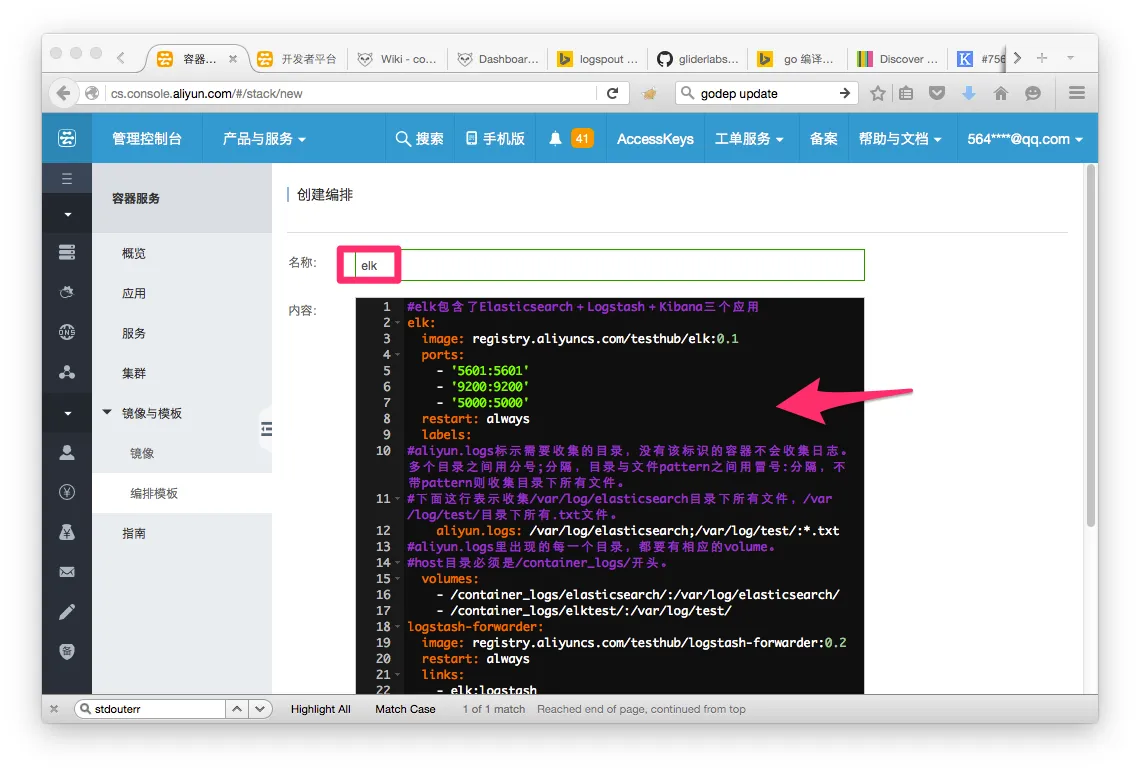Open 概览 overview menu item
This screenshot has height=773, width=1140.
tap(134, 253)
